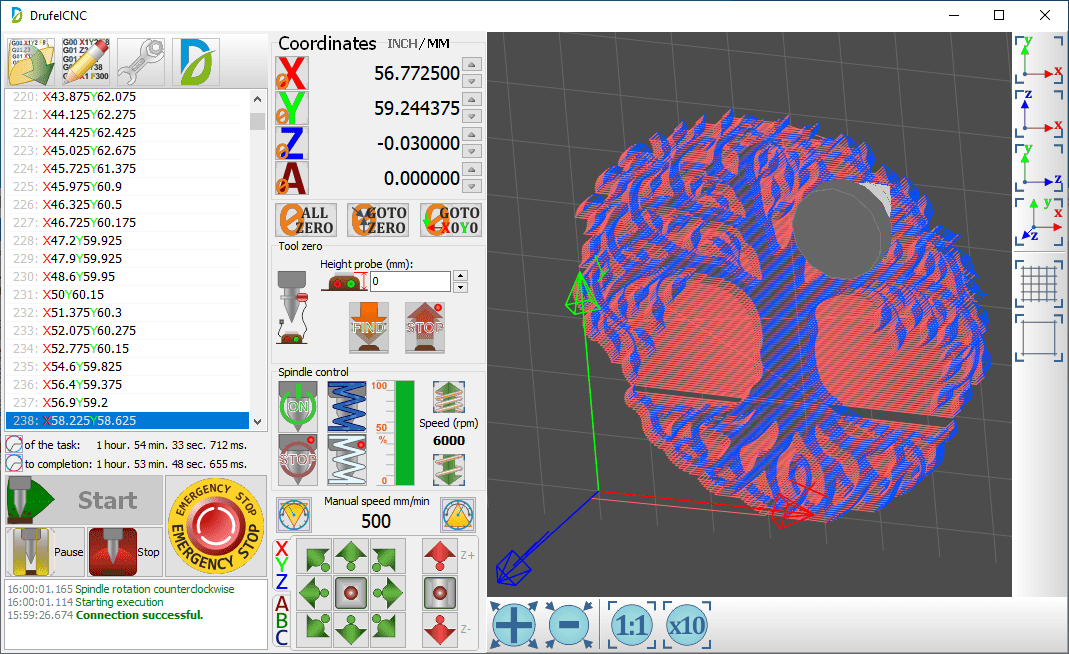The width and height of the screenshot is (1069, 654).
Task: Decrement A coordinate stepper down
Action: (472, 186)
